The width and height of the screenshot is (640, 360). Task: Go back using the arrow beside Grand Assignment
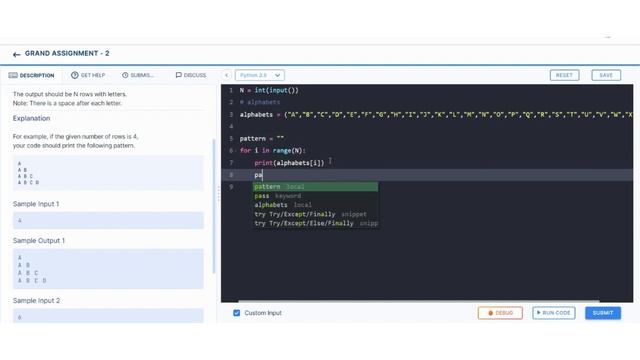(x=16, y=54)
